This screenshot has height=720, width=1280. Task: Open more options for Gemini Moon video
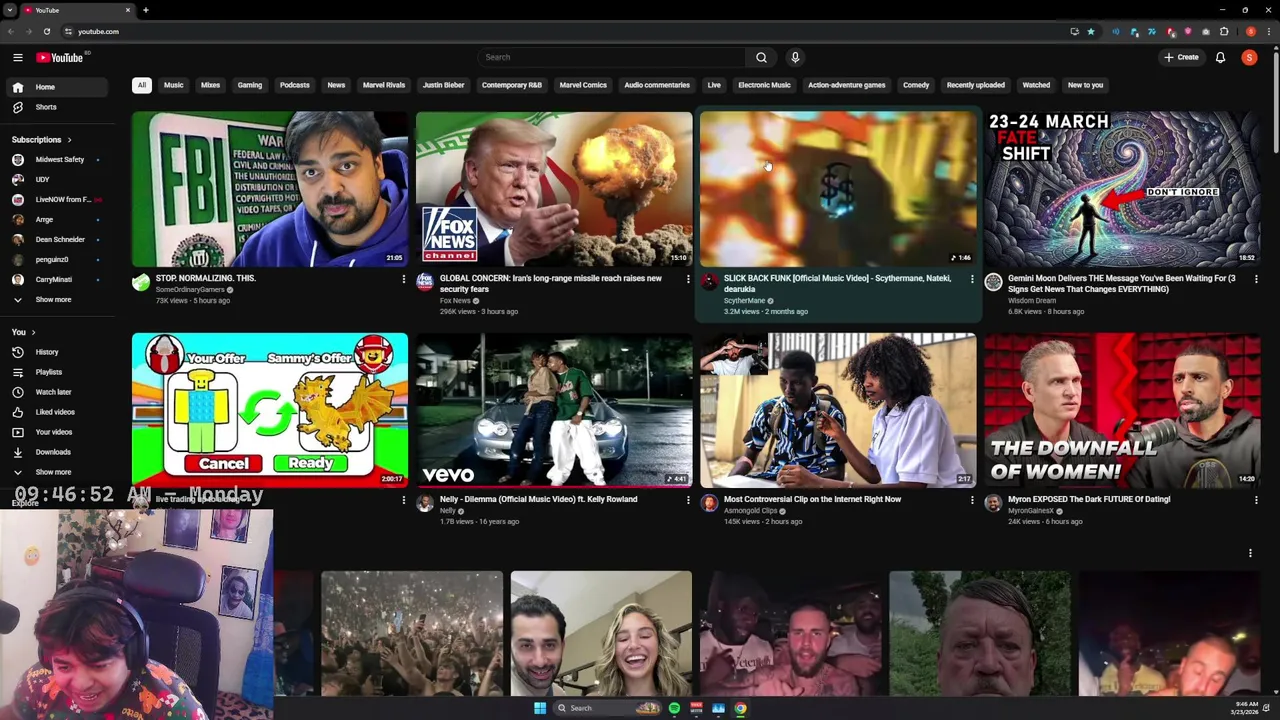pos(1256,279)
